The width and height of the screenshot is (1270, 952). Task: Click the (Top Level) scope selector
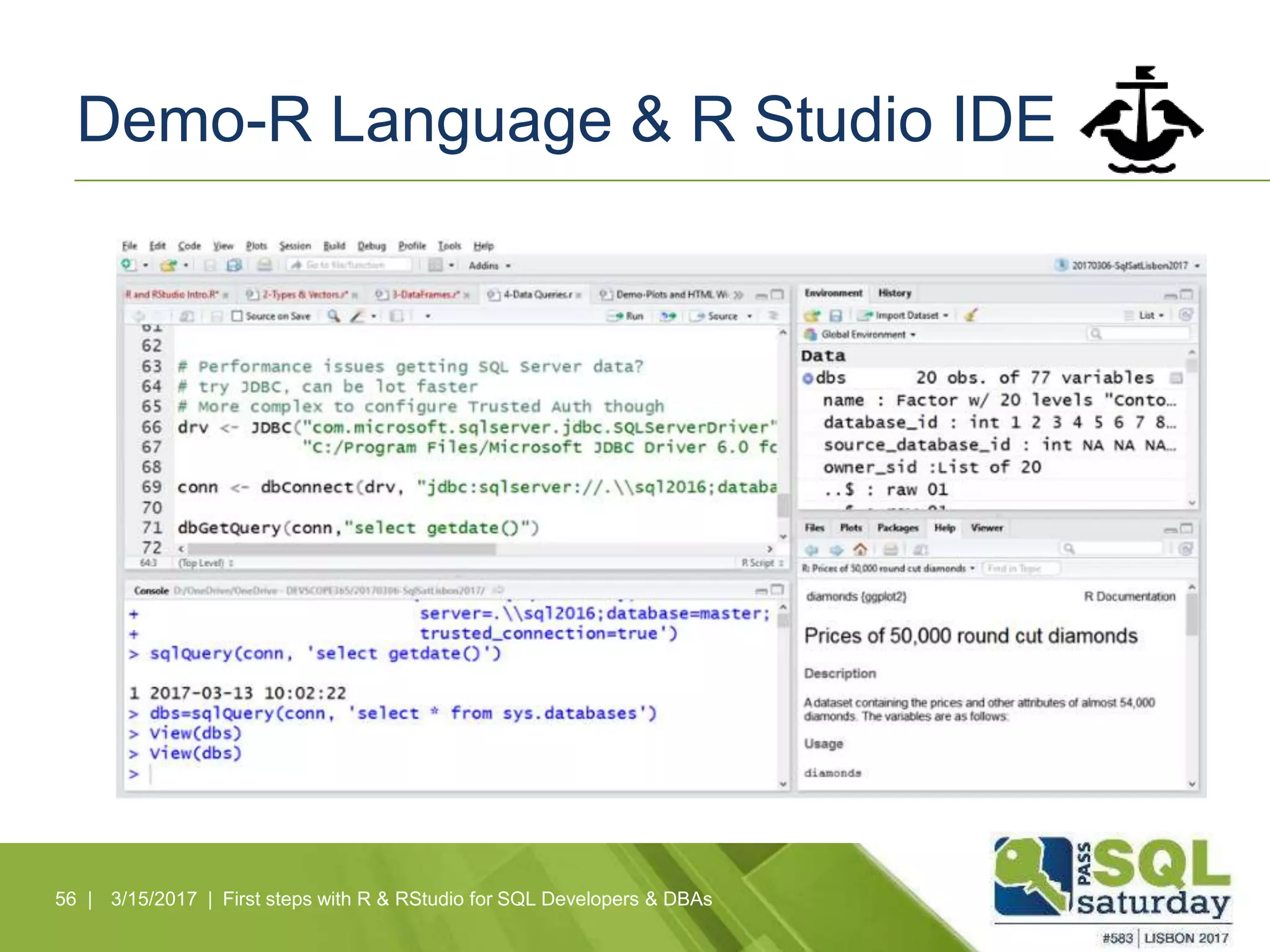tap(205, 563)
